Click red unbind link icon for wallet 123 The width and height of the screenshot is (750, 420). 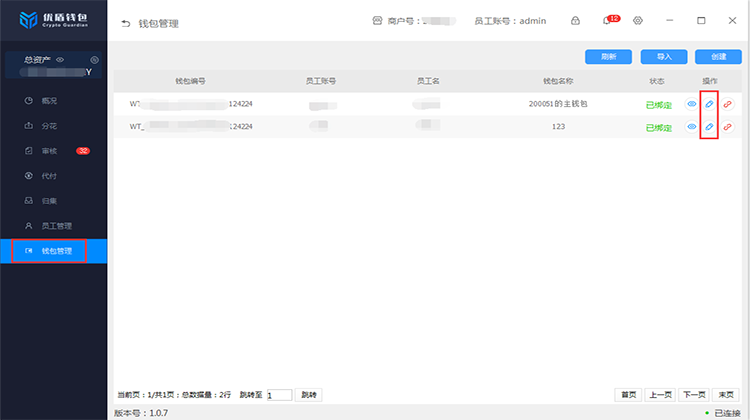coord(727,127)
